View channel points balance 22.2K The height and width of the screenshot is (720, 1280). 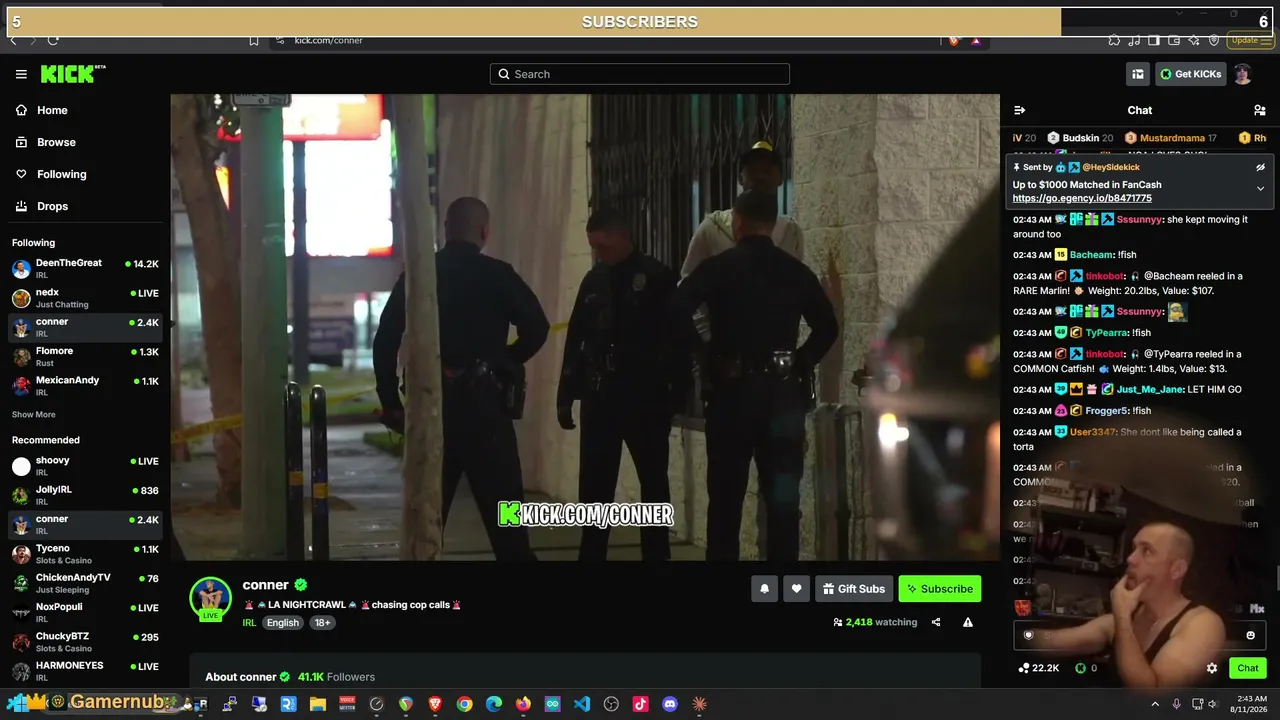click(x=1039, y=668)
